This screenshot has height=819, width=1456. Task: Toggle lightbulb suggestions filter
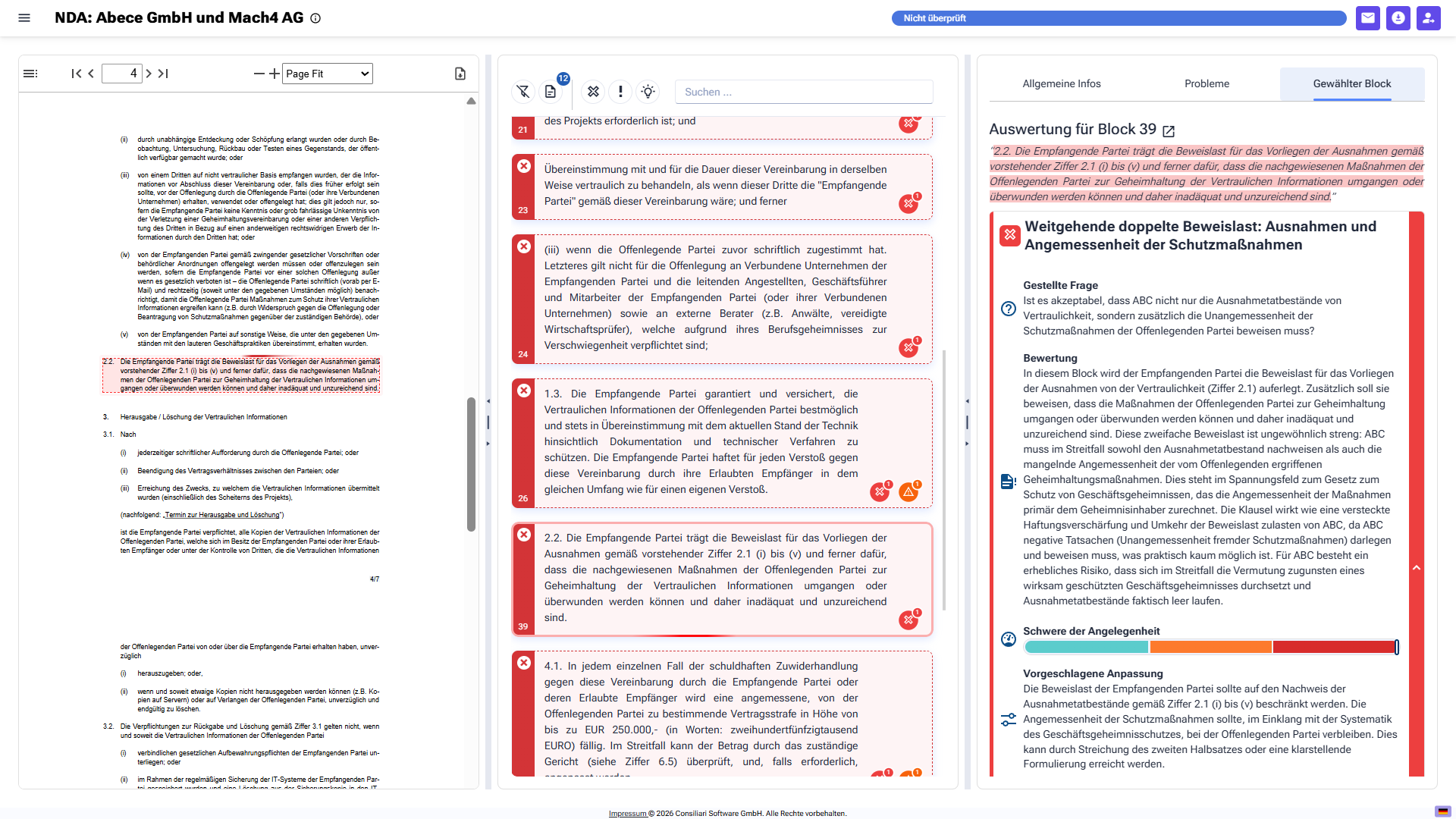648,92
